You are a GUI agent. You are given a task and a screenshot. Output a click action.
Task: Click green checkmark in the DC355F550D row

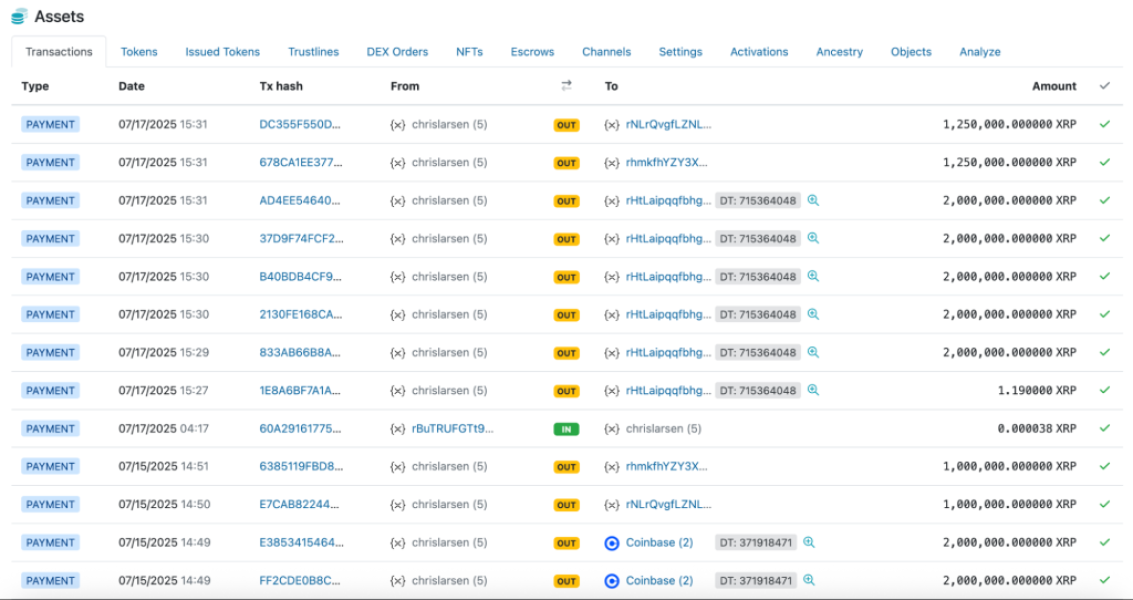(x=1104, y=125)
